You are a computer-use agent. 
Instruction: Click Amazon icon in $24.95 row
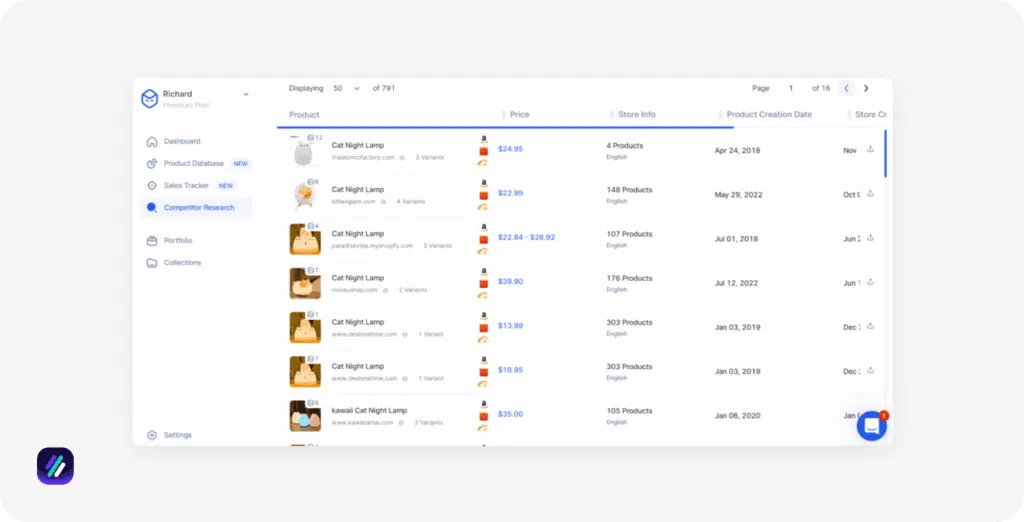click(484, 139)
